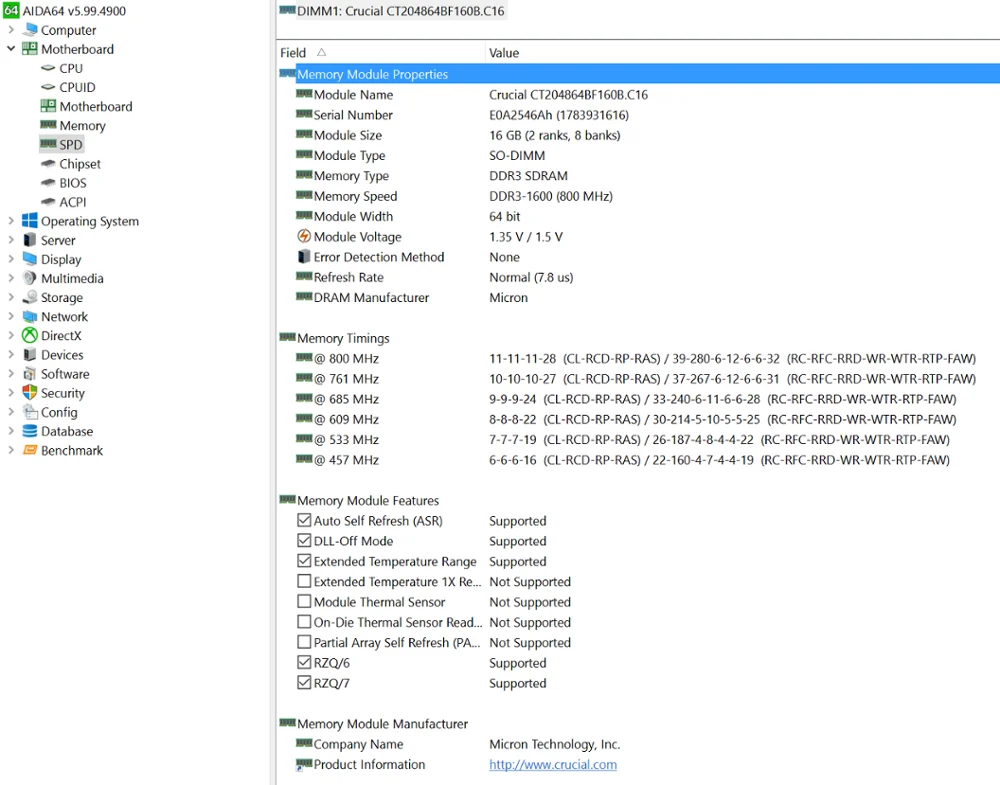Screen dimensions: 1000x785
Task: Select the Computer icon in tree
Action: [29, 29]
